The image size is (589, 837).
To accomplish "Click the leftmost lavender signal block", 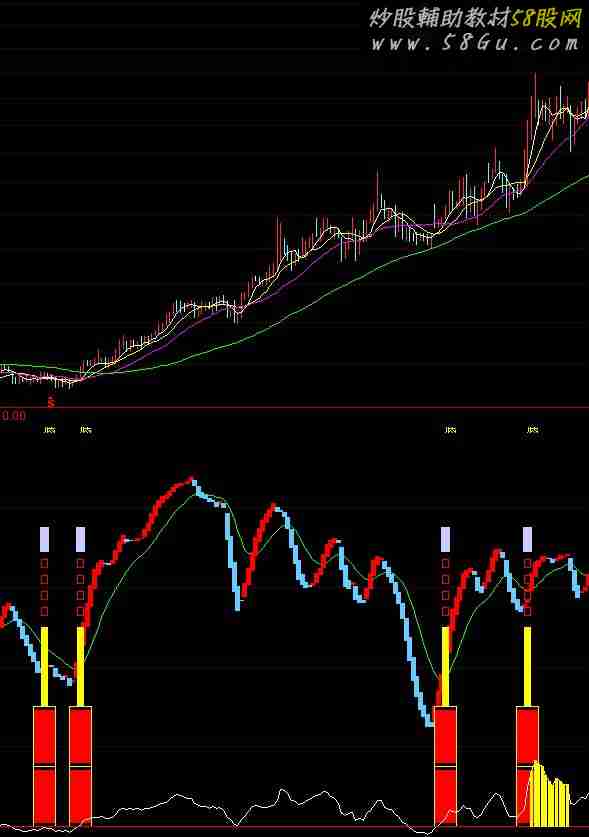I will pyautogui.click(x=44, y=539).
